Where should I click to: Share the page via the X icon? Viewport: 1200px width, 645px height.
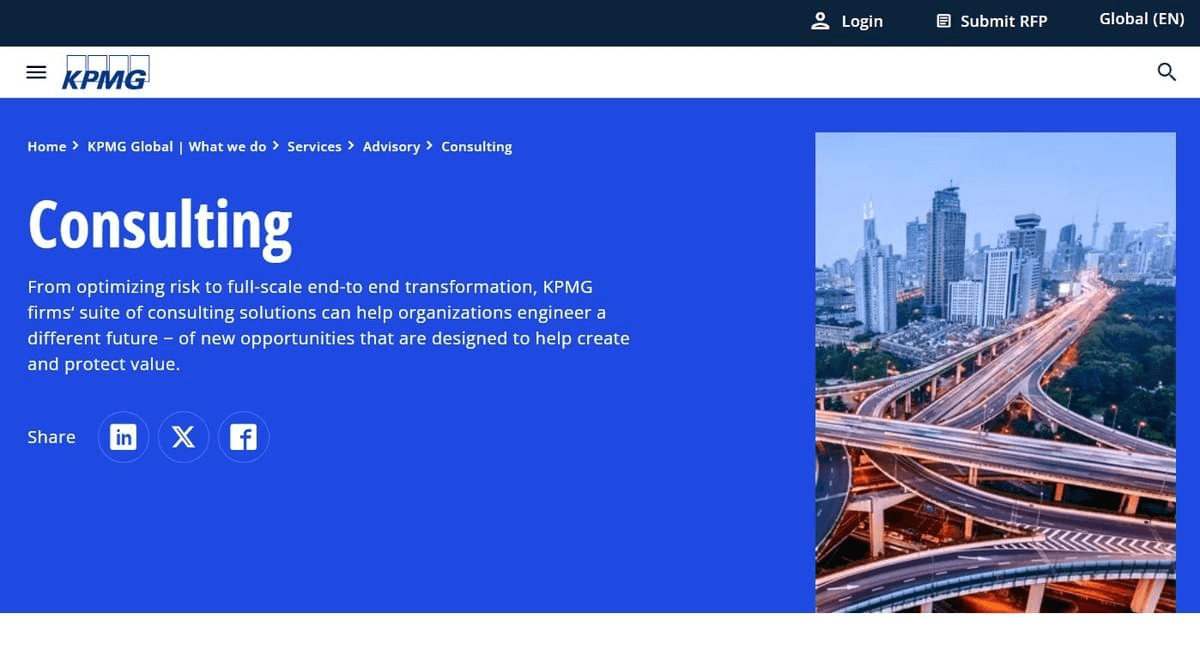pos(183,436)
